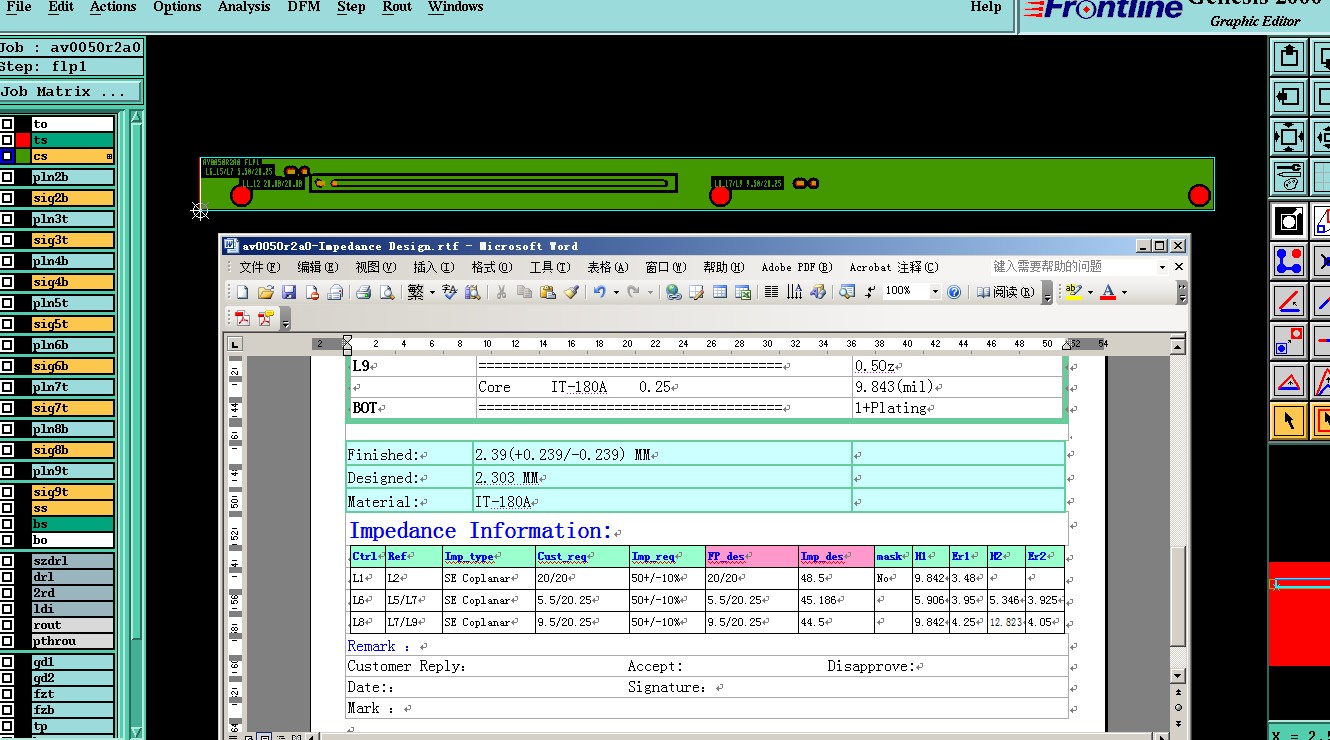Viewport: 1330px width, 740px height.
Task: Click the ruler tab selector box
Action: [235, 345]
